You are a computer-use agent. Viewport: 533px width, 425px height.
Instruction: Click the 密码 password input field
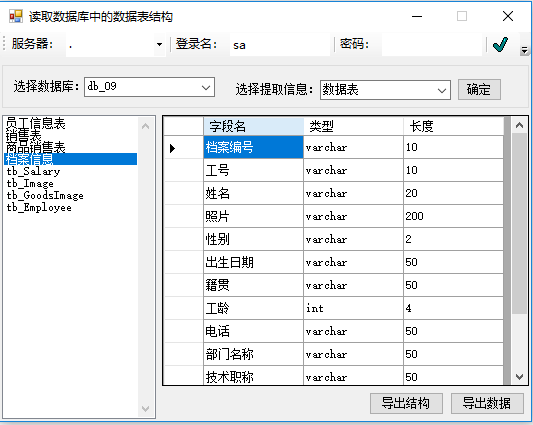(x=432, y=45)
